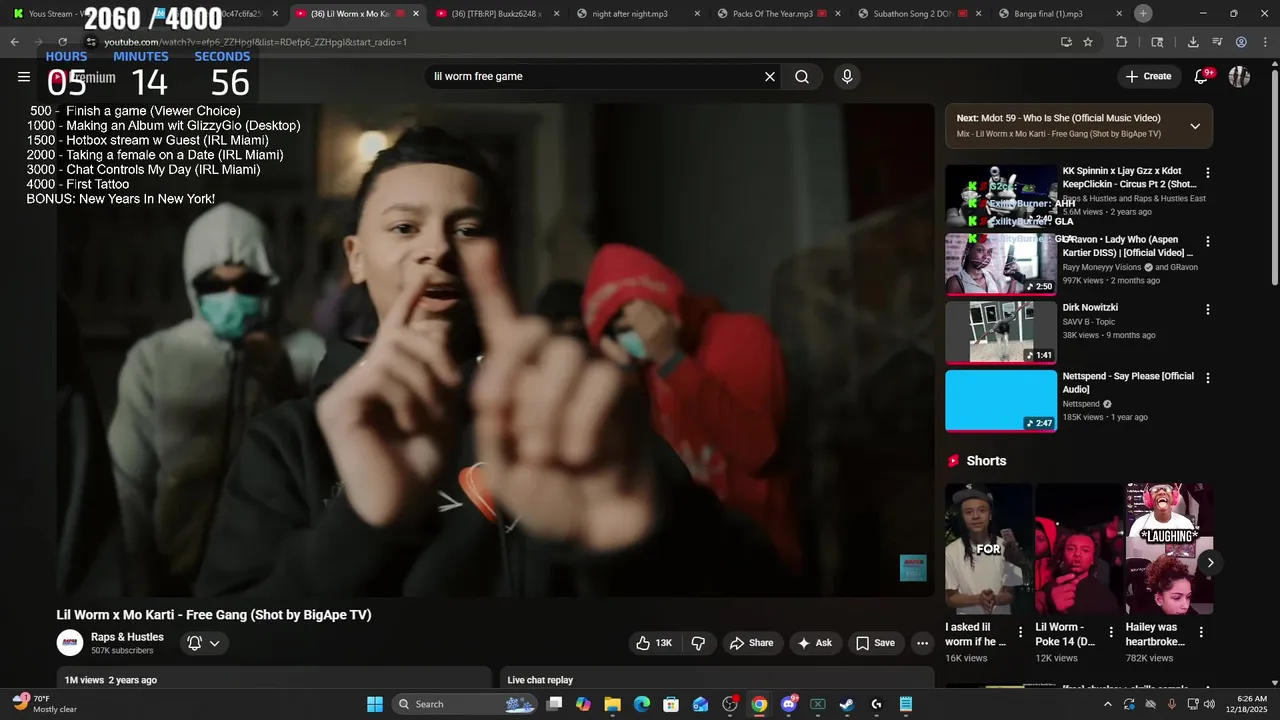Expand Live chat replay panel
Screen dimensions: 1280x720
(717, 680)
